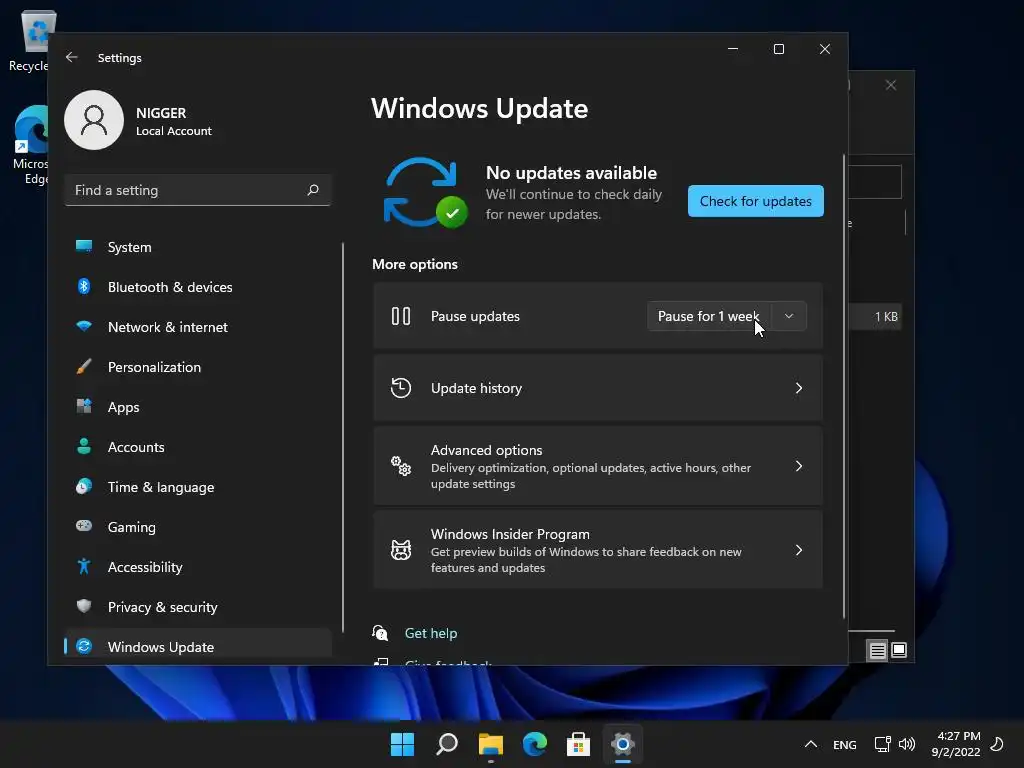Image resolution: width=1024 pixels, height=768 pixels.
Task: Open Windows Insider Program chevron
Action: coord(799,550)
